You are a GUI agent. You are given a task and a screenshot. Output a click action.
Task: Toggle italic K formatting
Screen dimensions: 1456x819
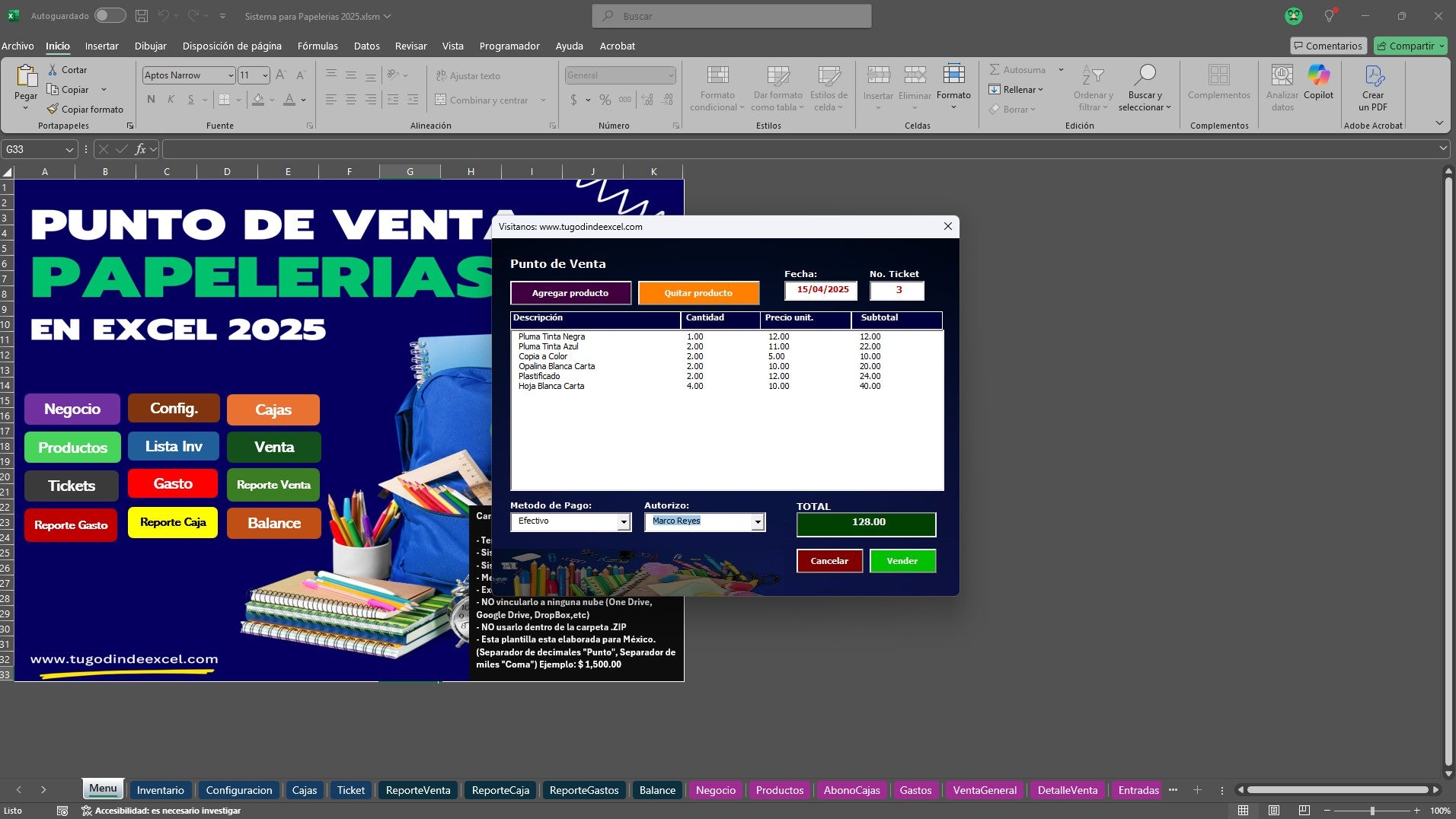171,99
